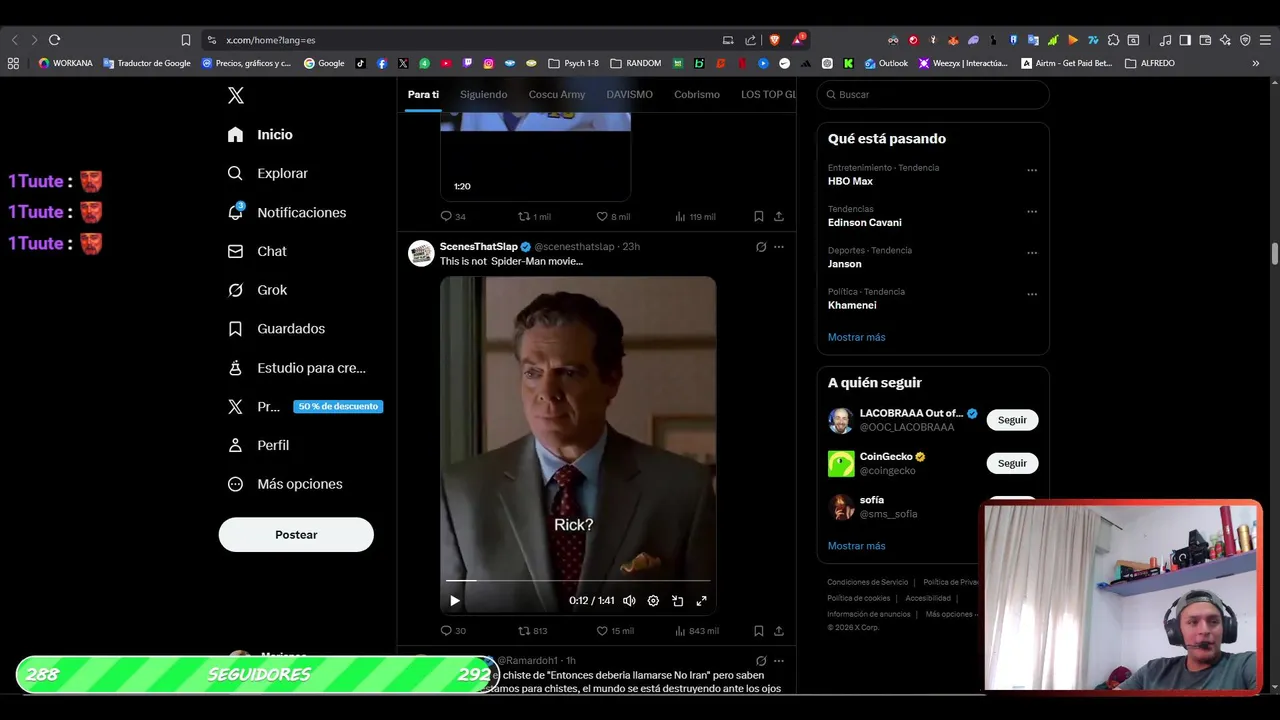Bookmark the post with 119 mil views
Image resolution: width=1280 pixels, height=720 pixels.
tap(759, 216)
